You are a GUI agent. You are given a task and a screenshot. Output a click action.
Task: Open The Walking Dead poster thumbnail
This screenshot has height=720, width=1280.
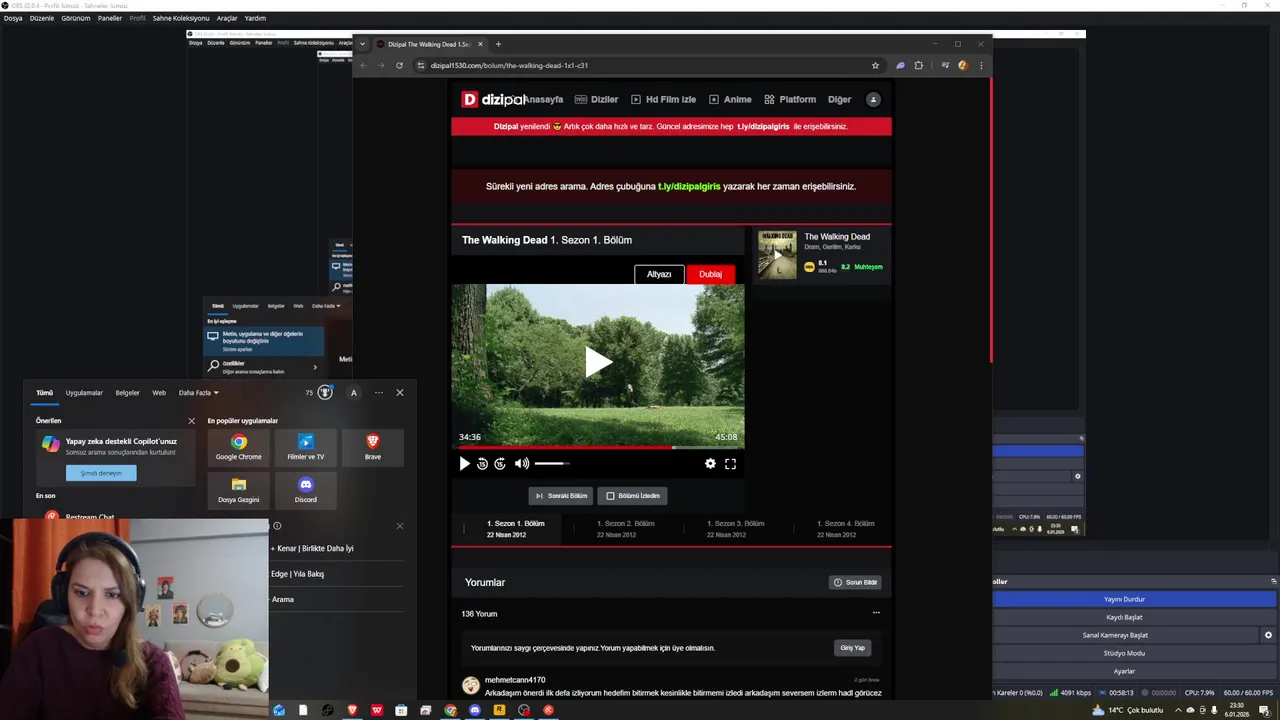pos(777,254)
